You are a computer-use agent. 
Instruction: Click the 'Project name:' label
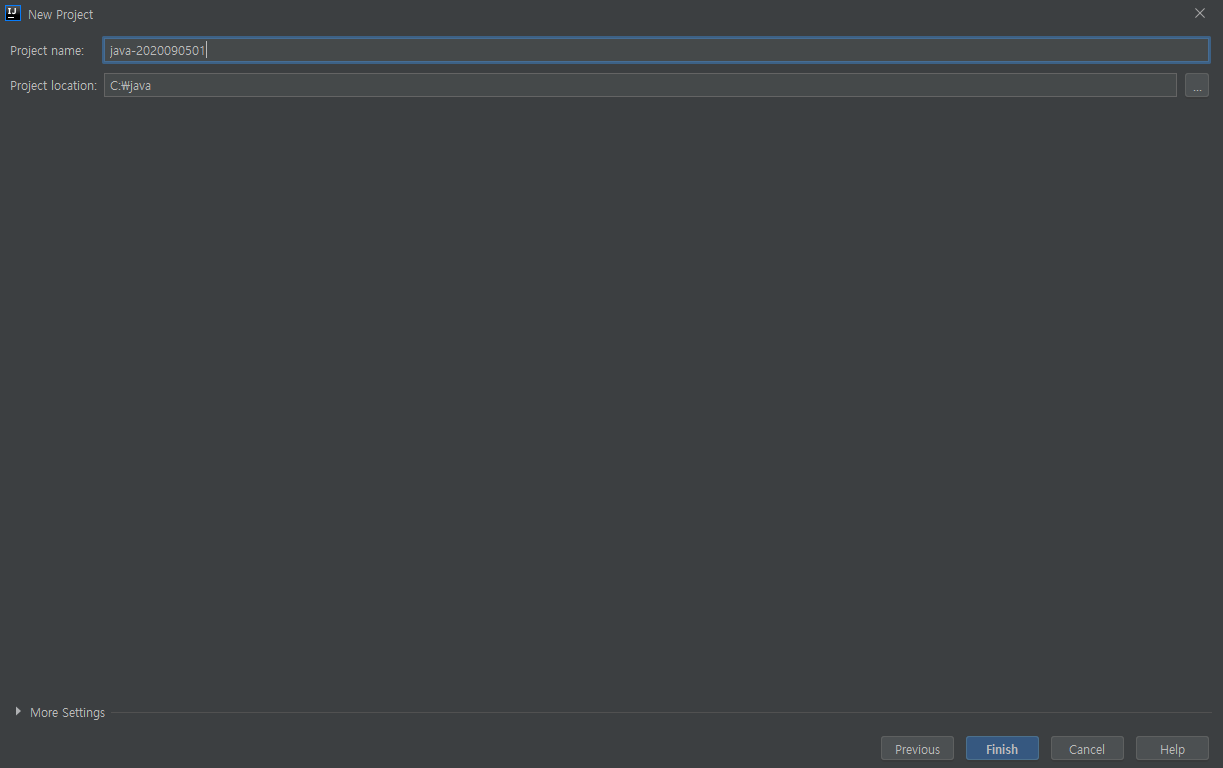click(47, 50)
